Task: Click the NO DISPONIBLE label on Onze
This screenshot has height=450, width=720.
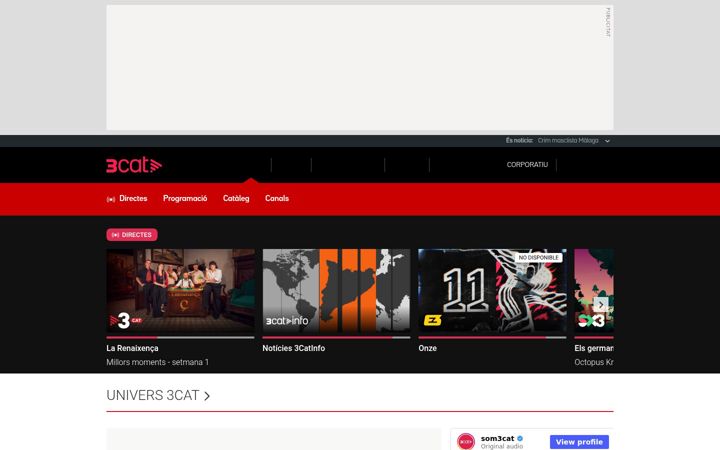Action: coord(539,258)
